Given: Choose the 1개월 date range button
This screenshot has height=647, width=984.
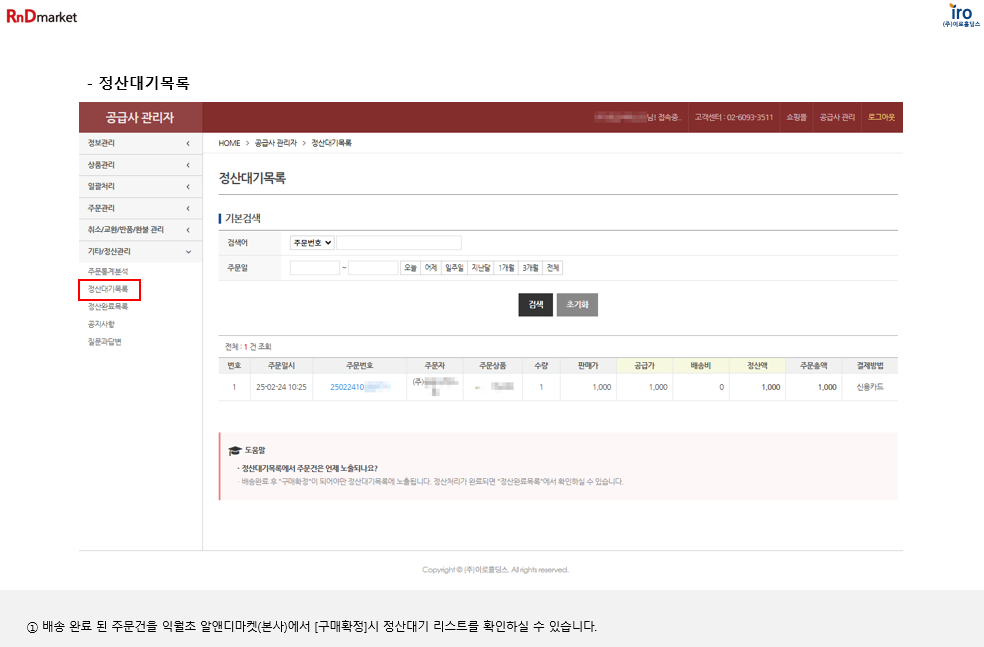Looking at the screenshot, I should 506,268.
